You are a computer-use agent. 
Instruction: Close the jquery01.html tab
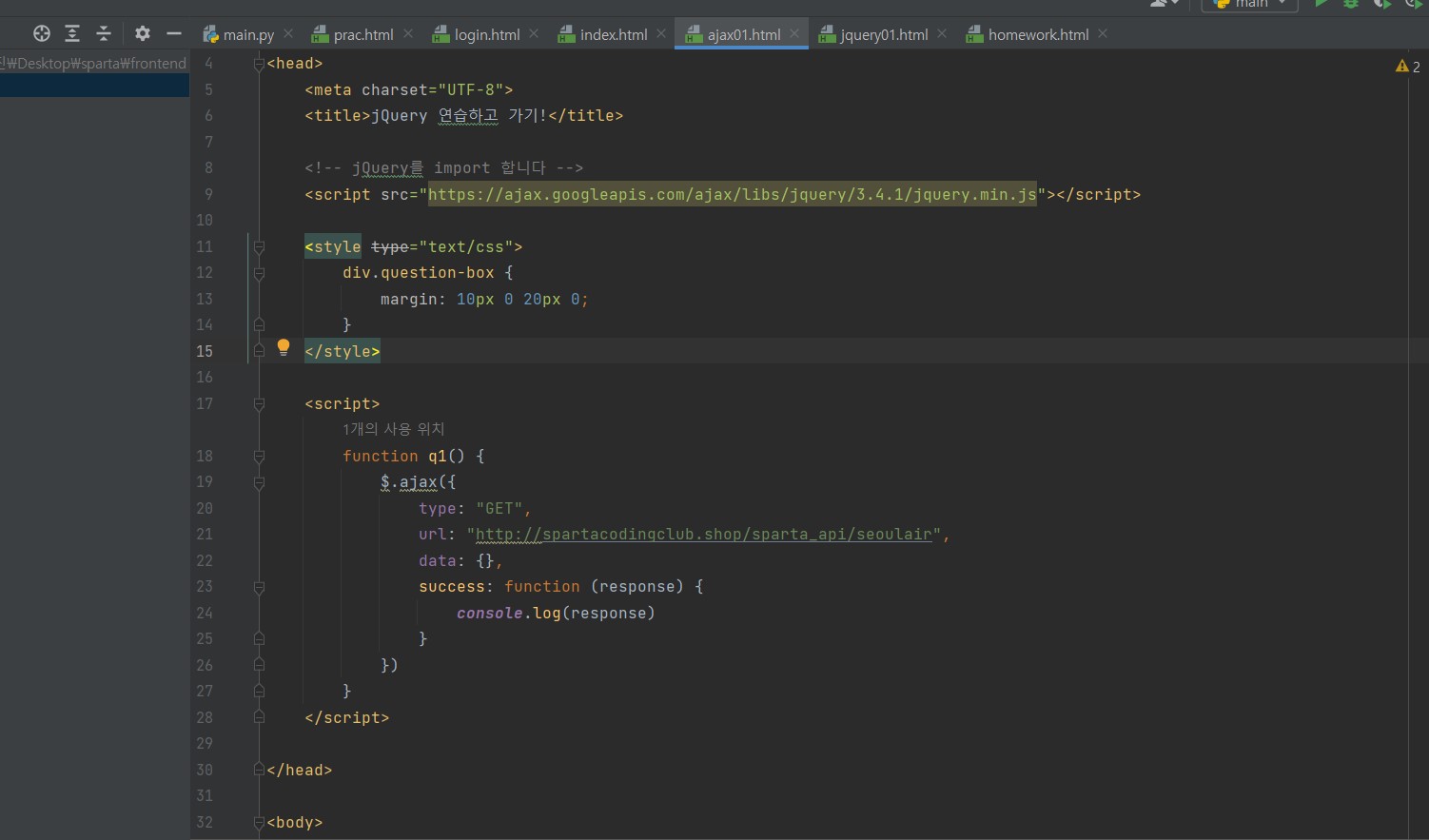coord(942,33)
